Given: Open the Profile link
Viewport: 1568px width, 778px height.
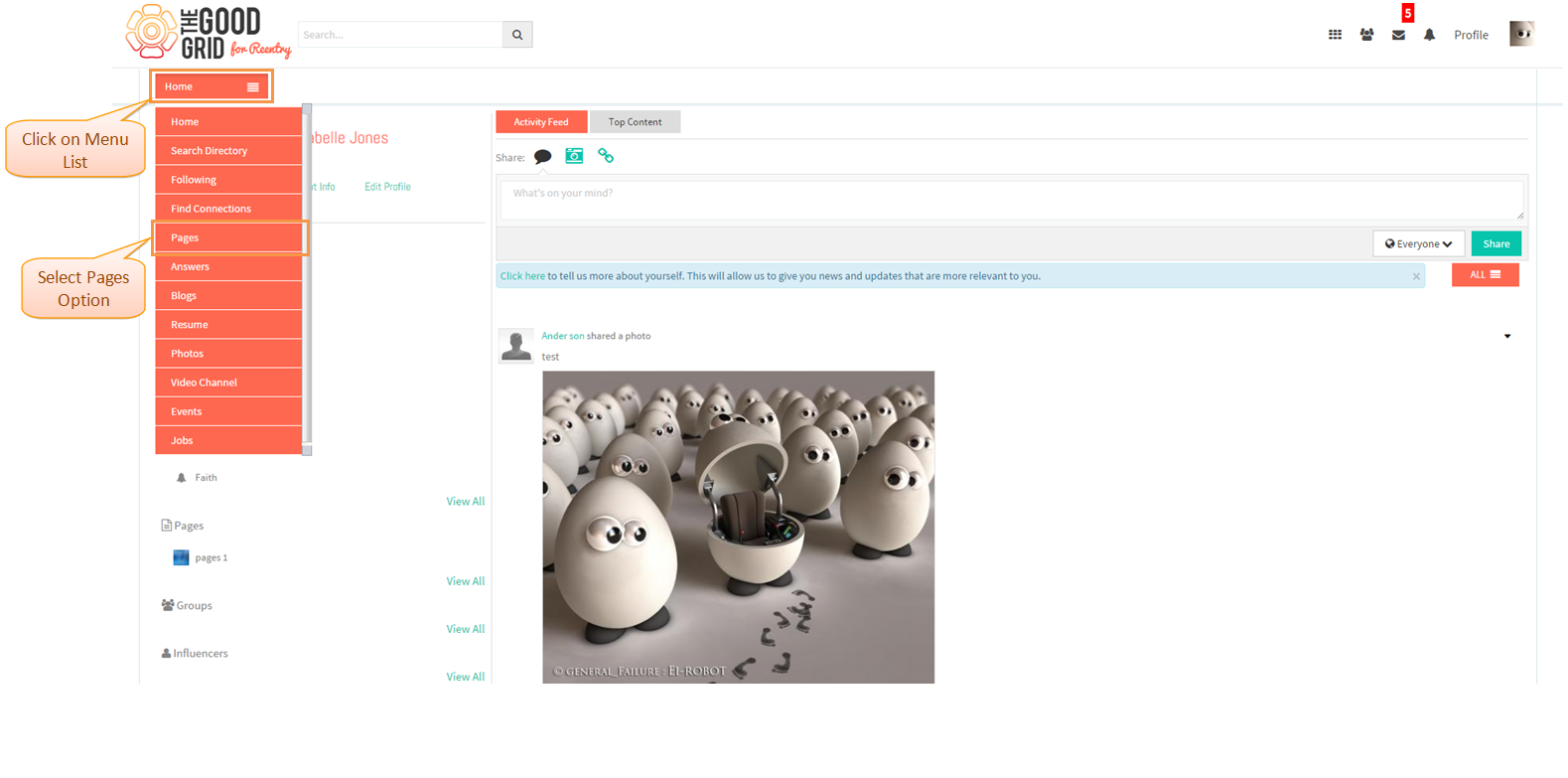Looking at the screenshot, I should click(1471, 35).
